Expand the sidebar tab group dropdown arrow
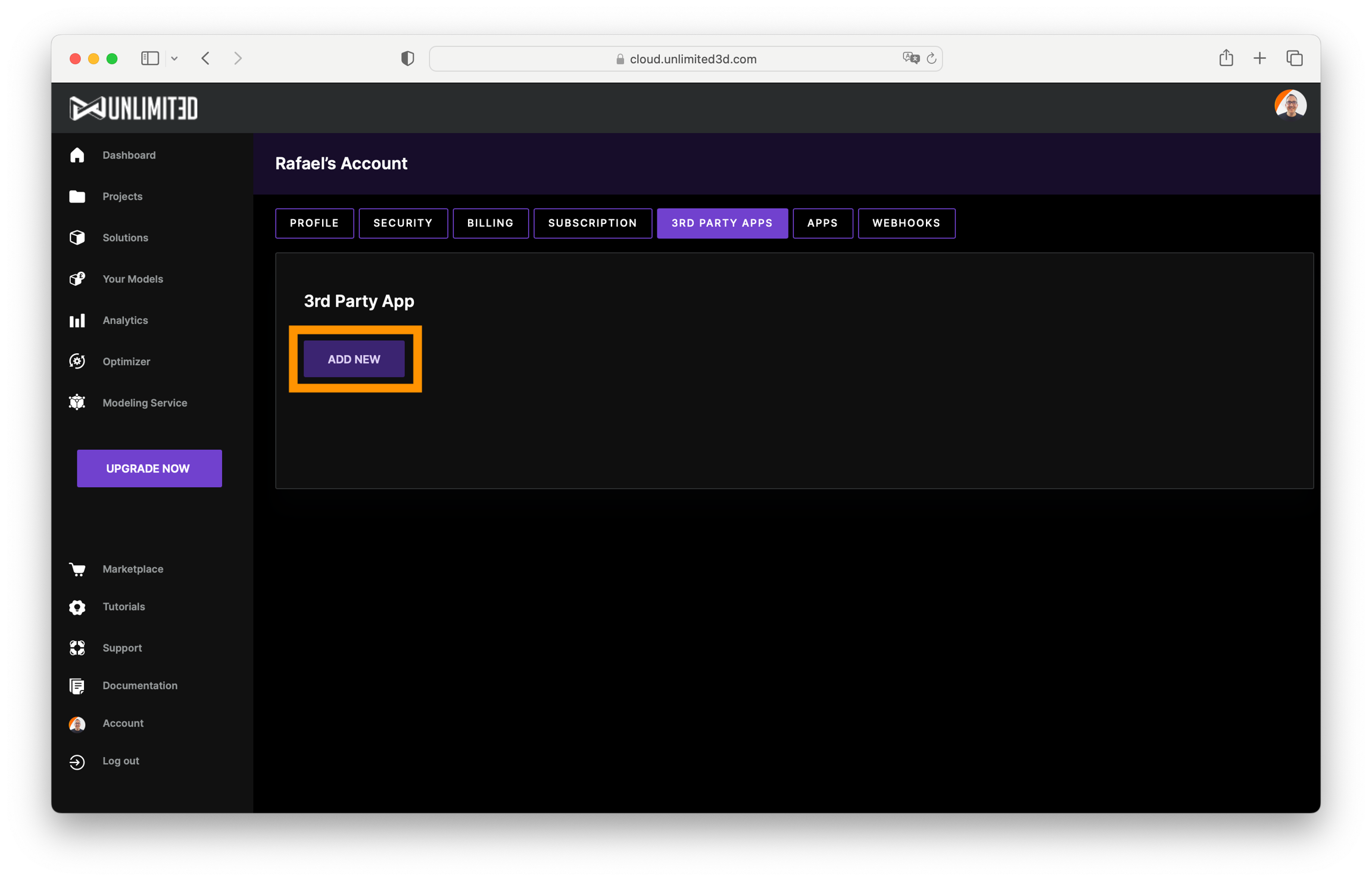This screenshot has width=1372, height=881. click(174, 58)
